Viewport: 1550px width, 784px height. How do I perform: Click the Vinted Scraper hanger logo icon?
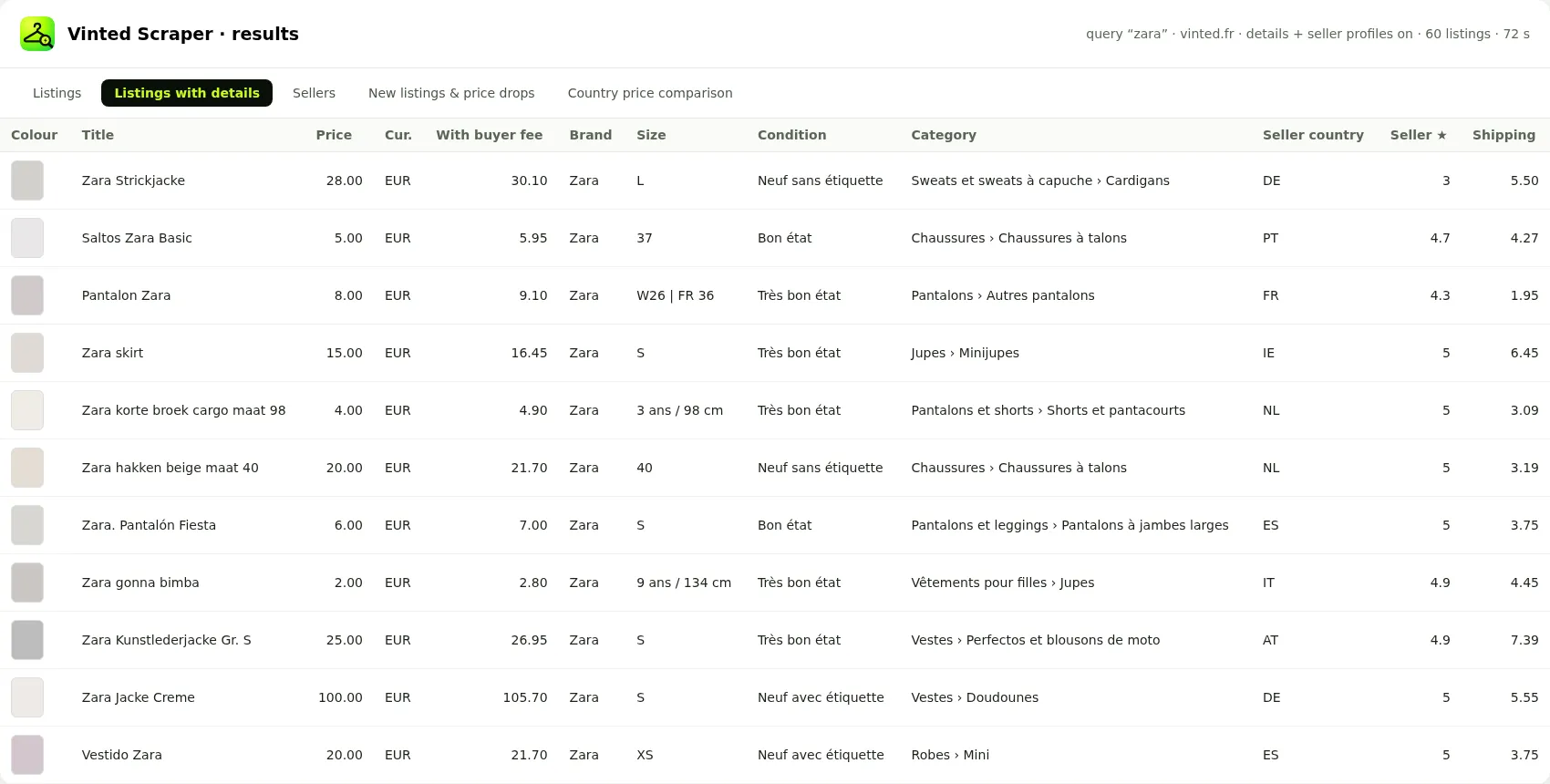pyautogui.click(x=37, y=34)
